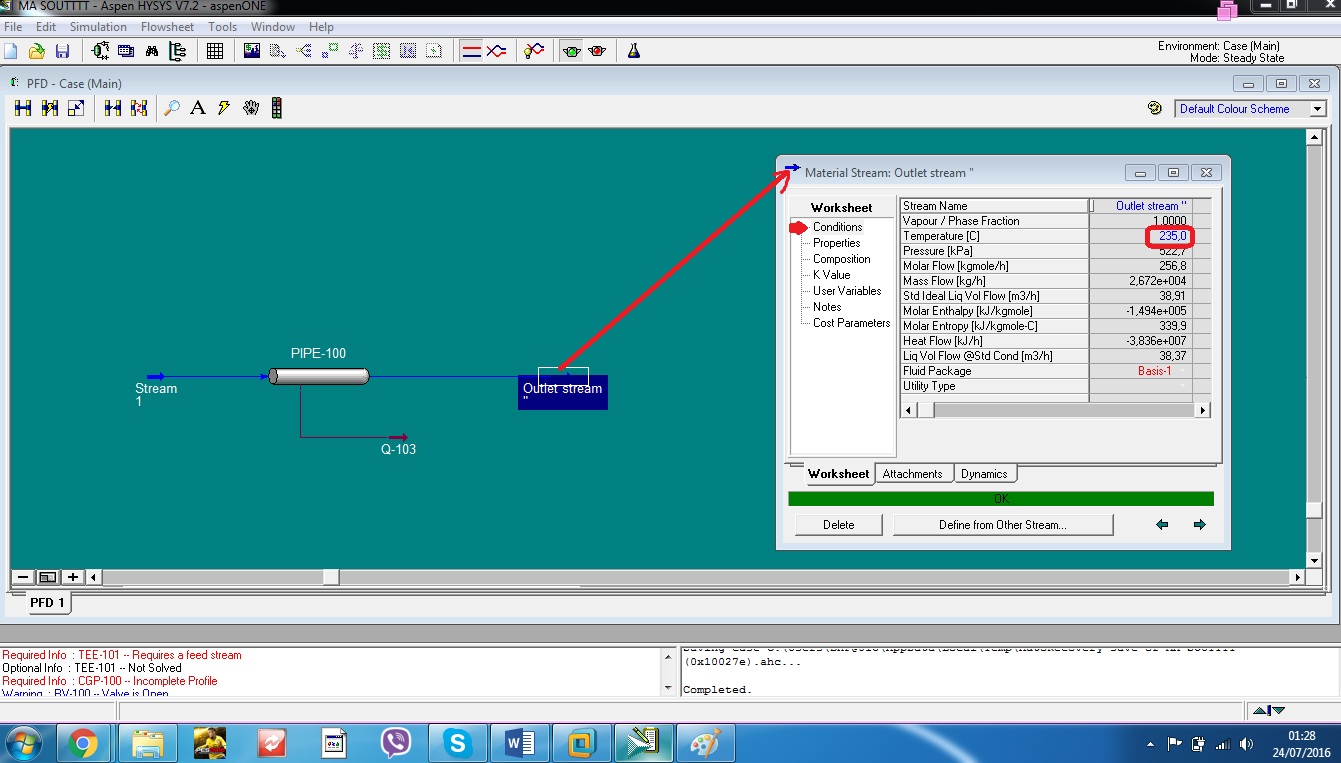This screenshot has width=1341, height=763.
Task: Click Define from Other Stream button
Action: point(1003,525)
